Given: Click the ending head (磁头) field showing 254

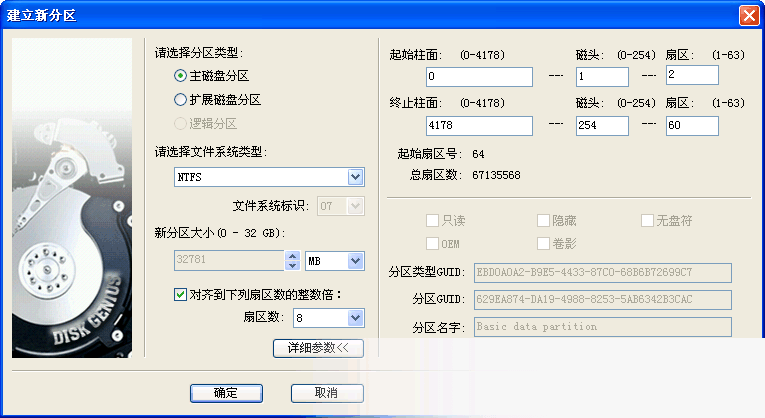Looking at the screenshot, I should pos(602,125).
